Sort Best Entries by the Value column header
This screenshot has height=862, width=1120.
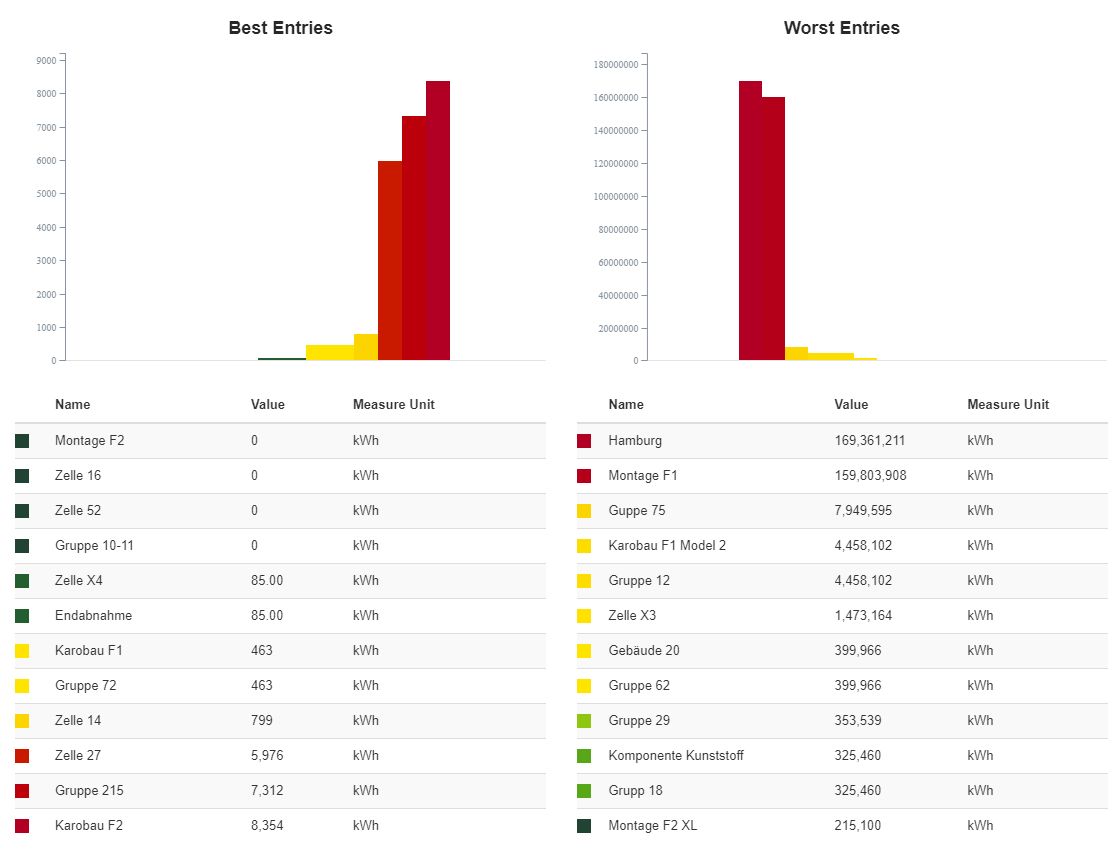click(267, 405)
